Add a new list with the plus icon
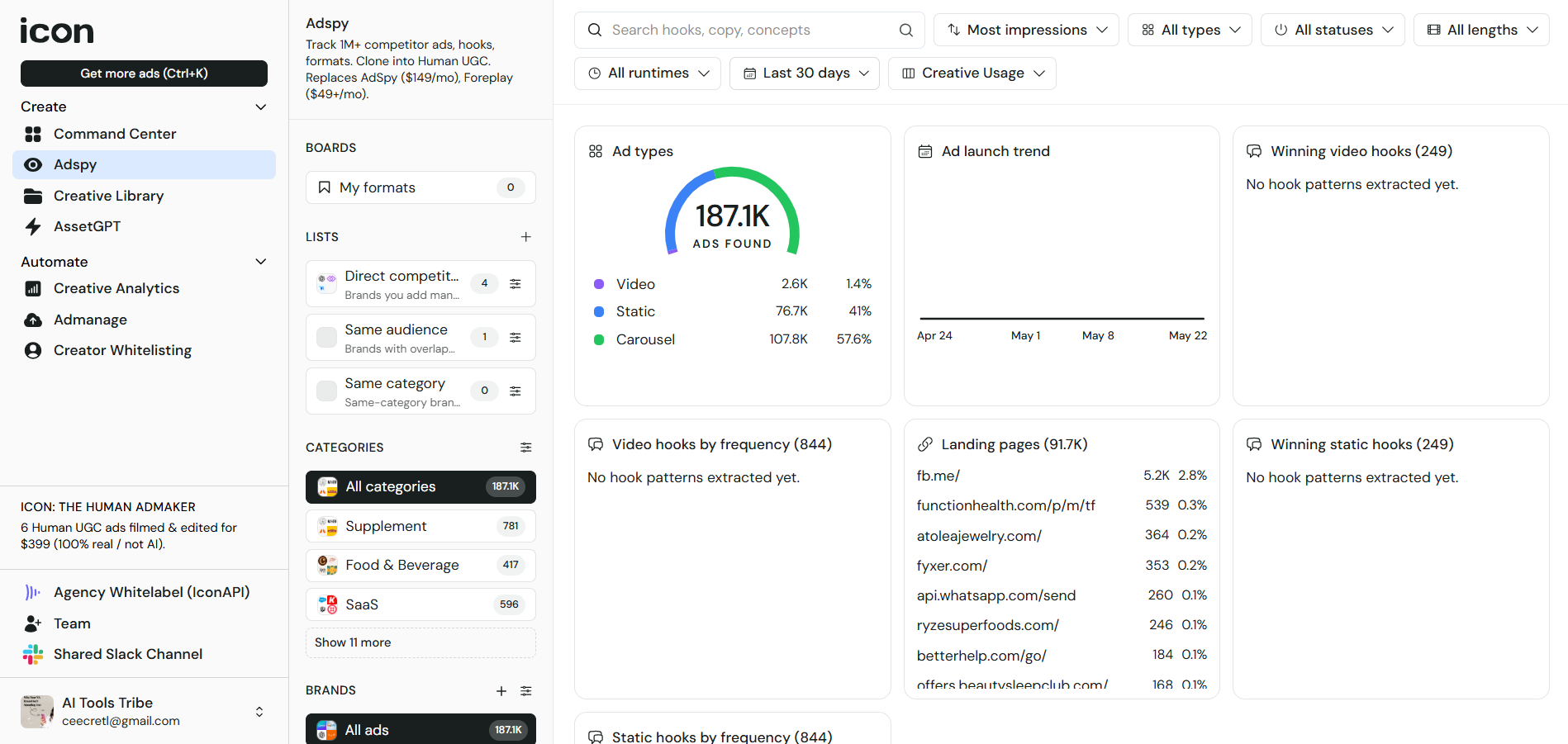1568x744 pixels. (525, 237)
